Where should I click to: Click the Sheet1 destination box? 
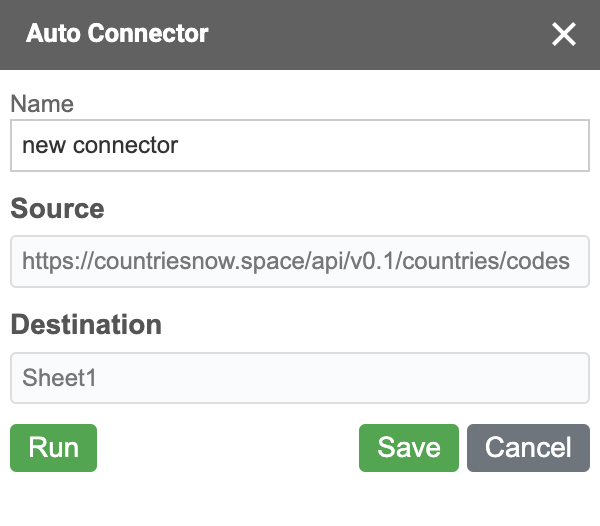[300, 378]
